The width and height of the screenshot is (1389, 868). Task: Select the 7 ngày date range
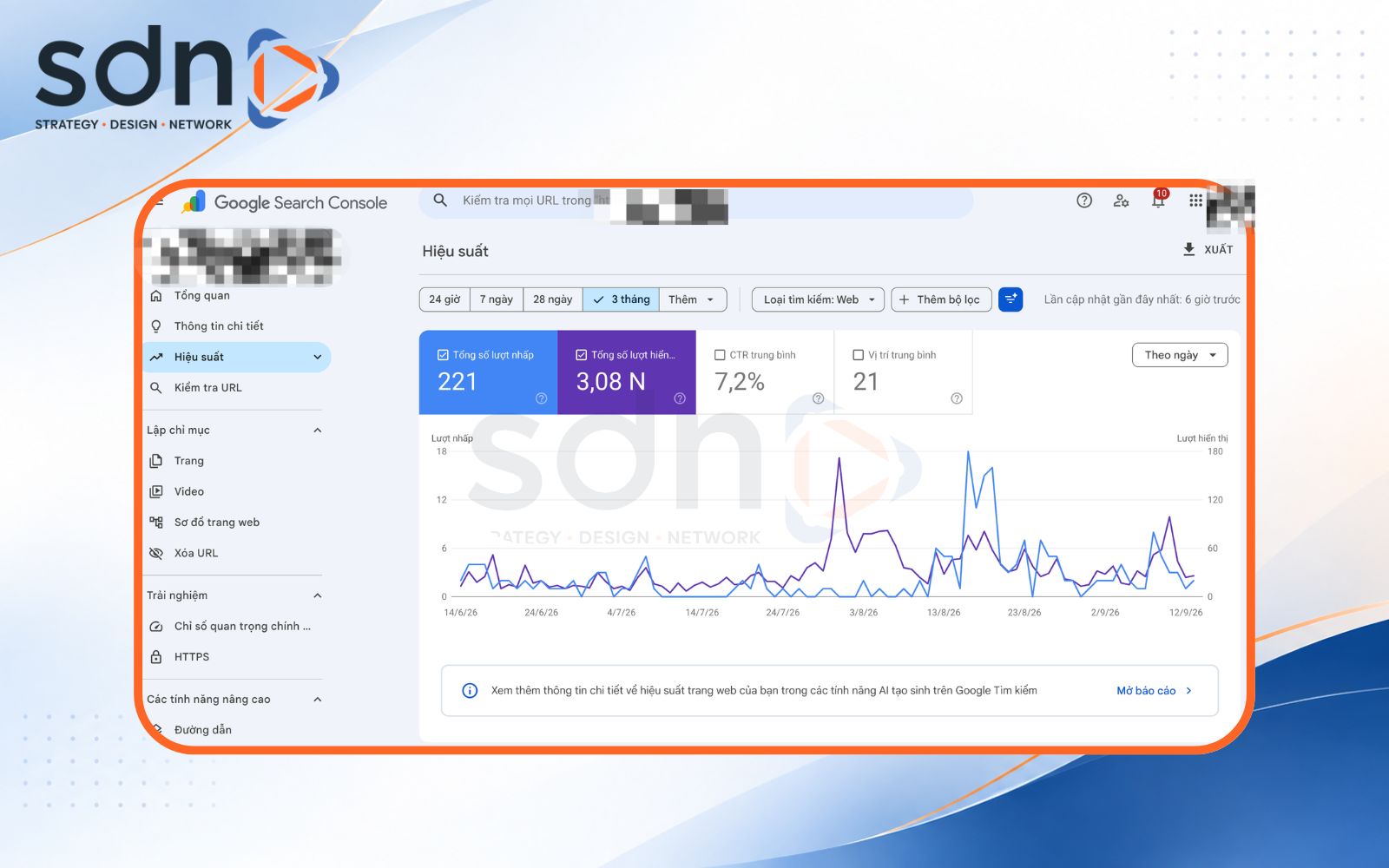[x=497, y=299]
